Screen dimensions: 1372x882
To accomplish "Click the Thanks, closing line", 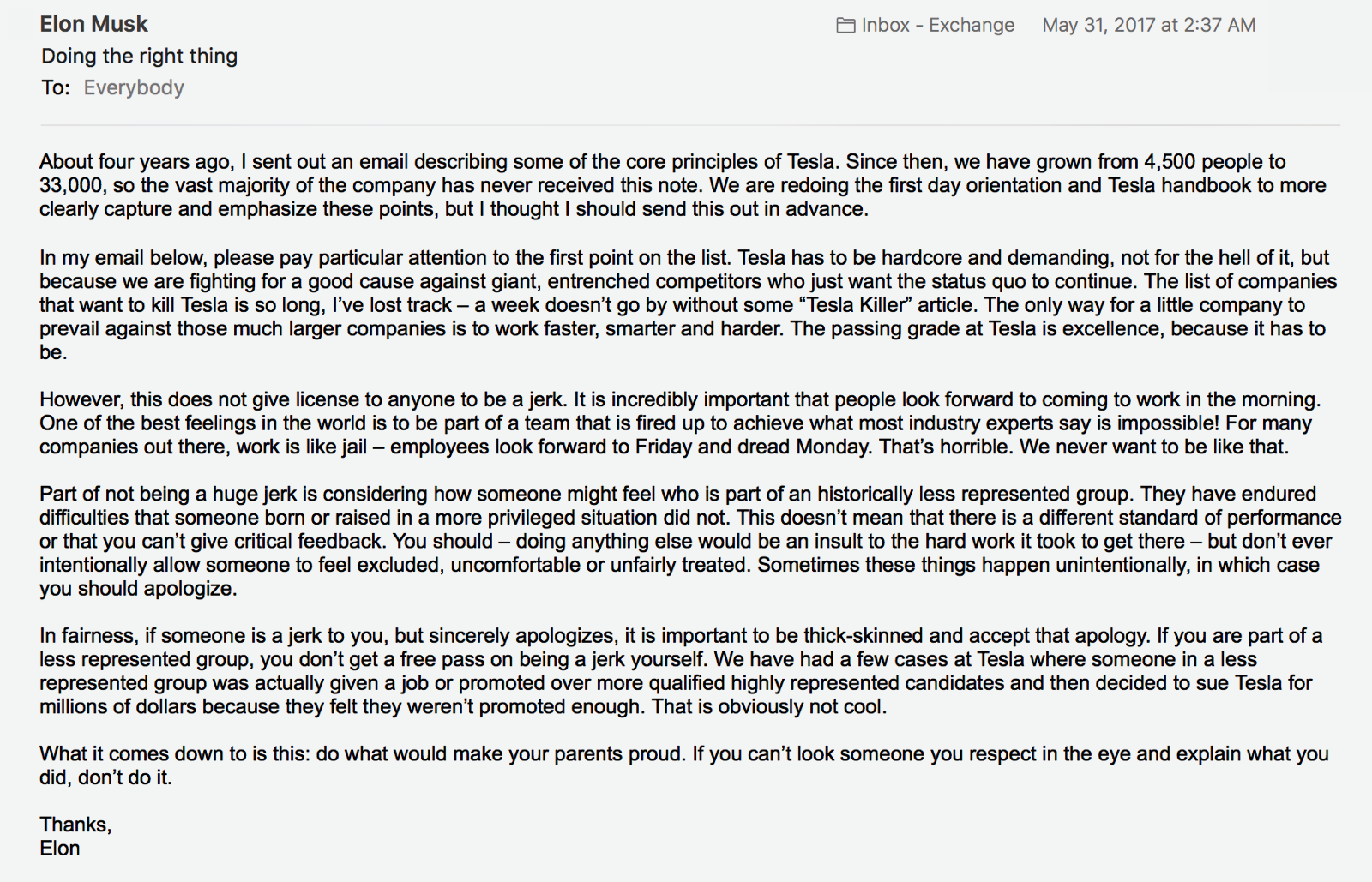I will 75,825.
